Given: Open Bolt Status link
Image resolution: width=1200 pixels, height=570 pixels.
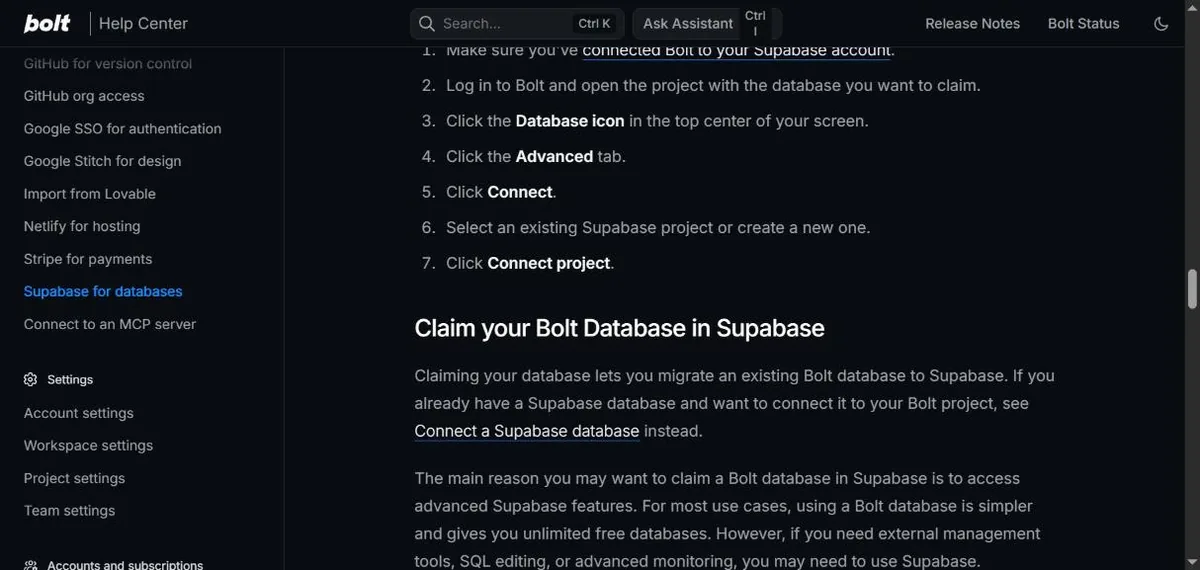Looking at the screenshot, I should point(1084,24).
